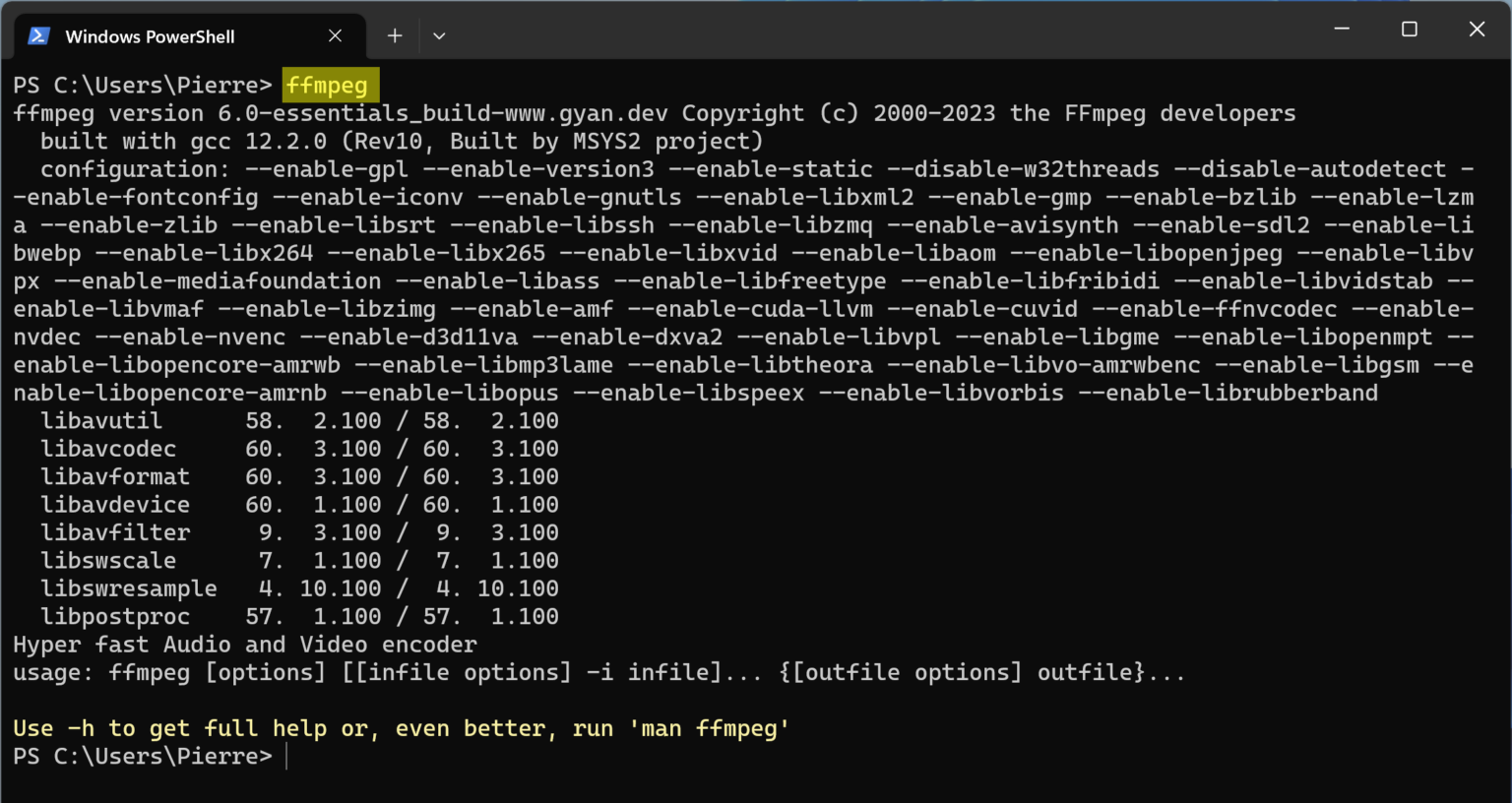Close the Windows PowerShell tab
This screenshot has width=1512, height=803.
335,35
